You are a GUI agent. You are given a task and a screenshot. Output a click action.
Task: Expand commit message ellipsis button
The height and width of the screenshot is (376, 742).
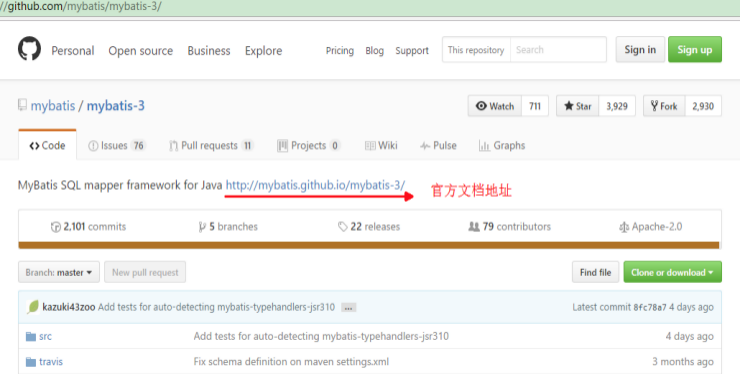[x=348, y=308]
